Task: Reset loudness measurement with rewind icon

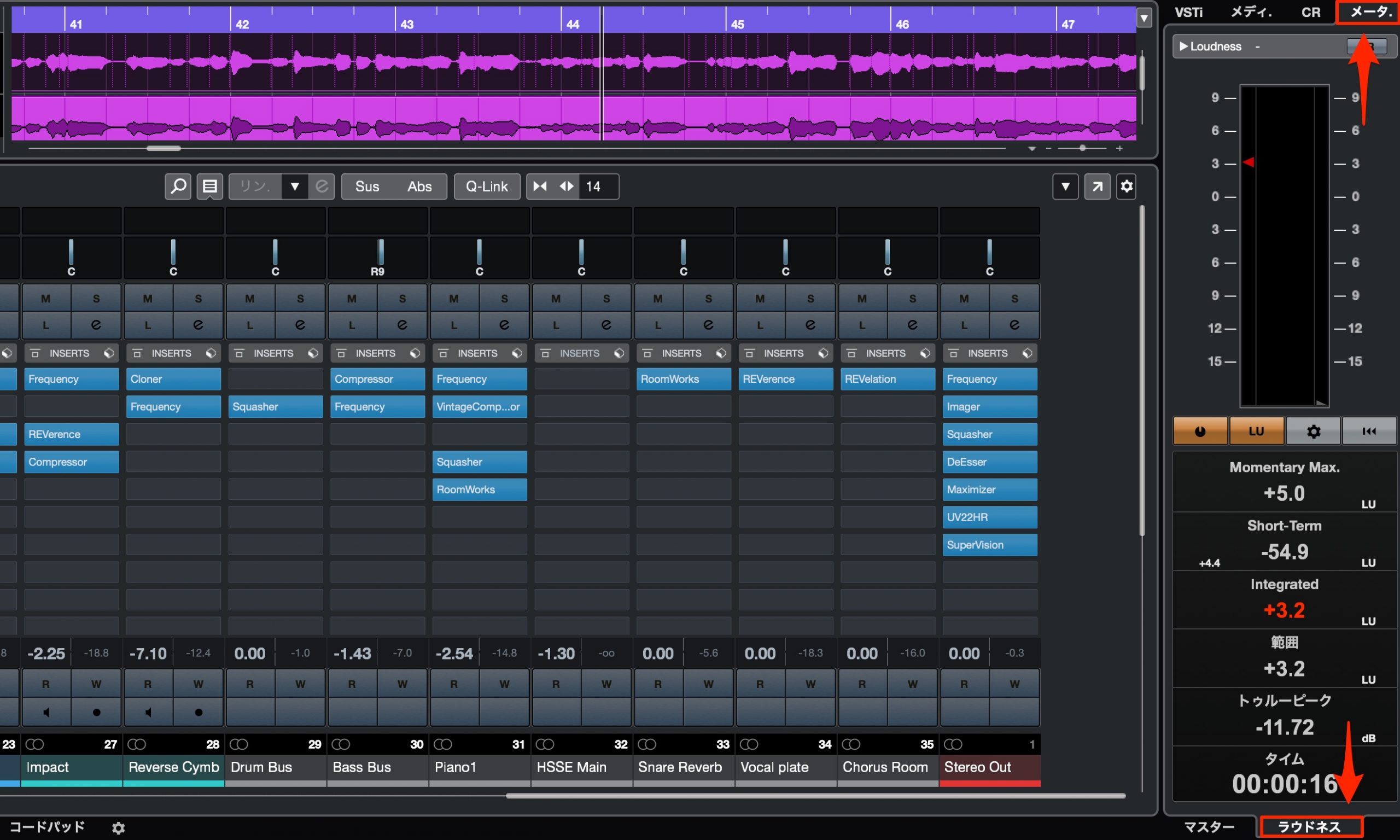Action: [1369, 431]
